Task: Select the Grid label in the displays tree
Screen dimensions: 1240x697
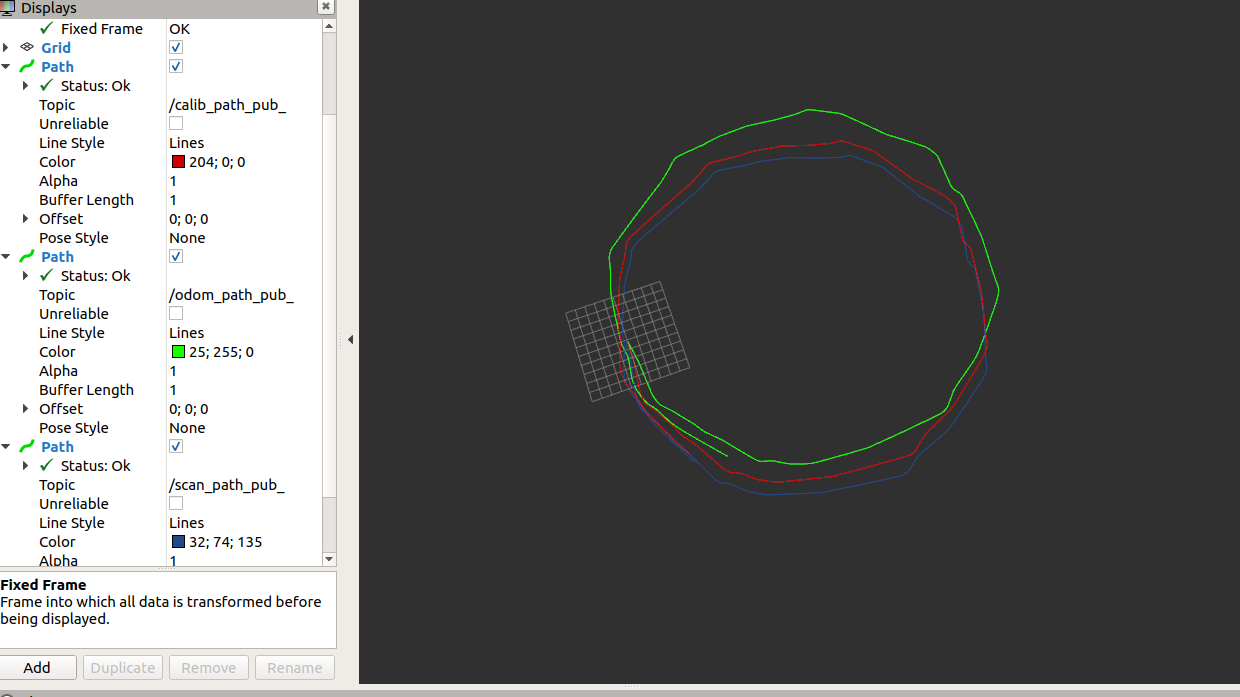Action: [56, 47]
